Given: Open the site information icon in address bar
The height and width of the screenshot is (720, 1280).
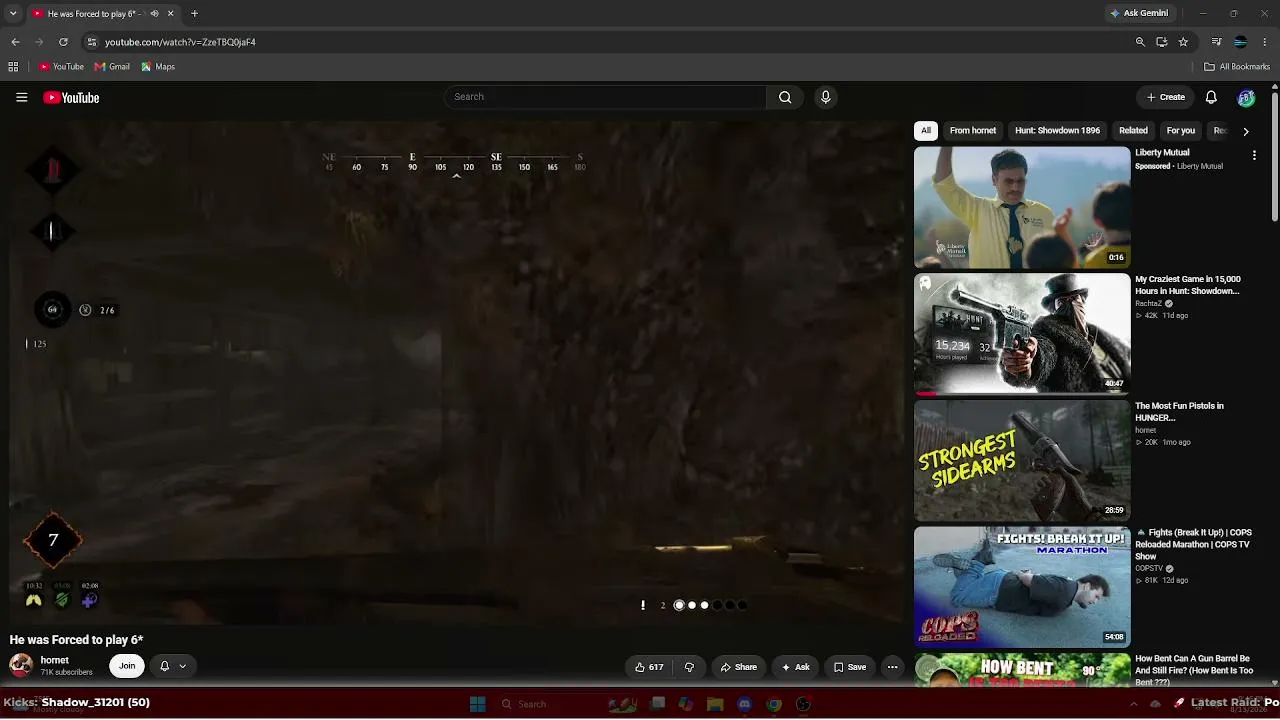Looking at the screenshot, I should click(x=92, y=42).
